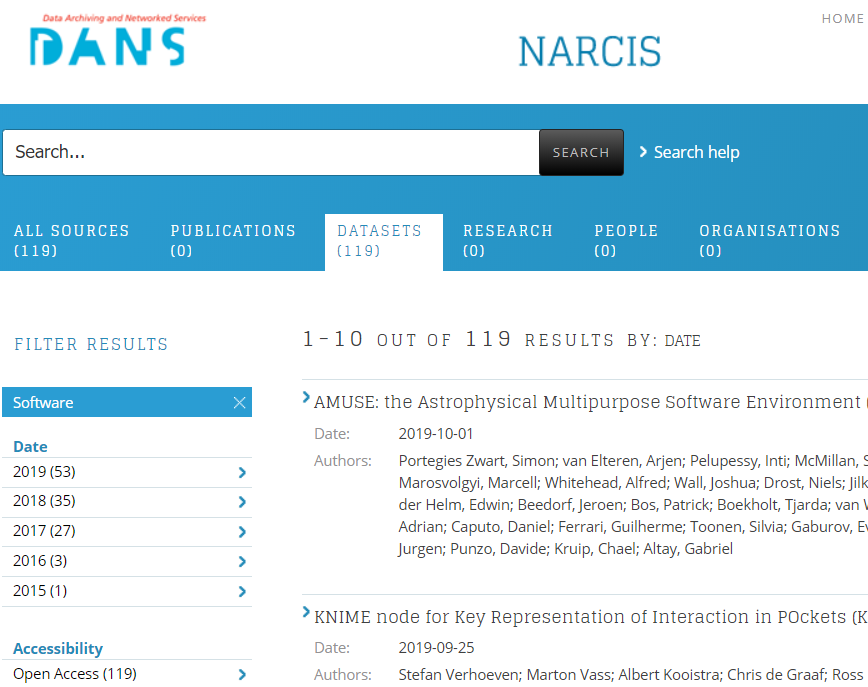Open the Publications (0) tab

(x=233, y=241)
